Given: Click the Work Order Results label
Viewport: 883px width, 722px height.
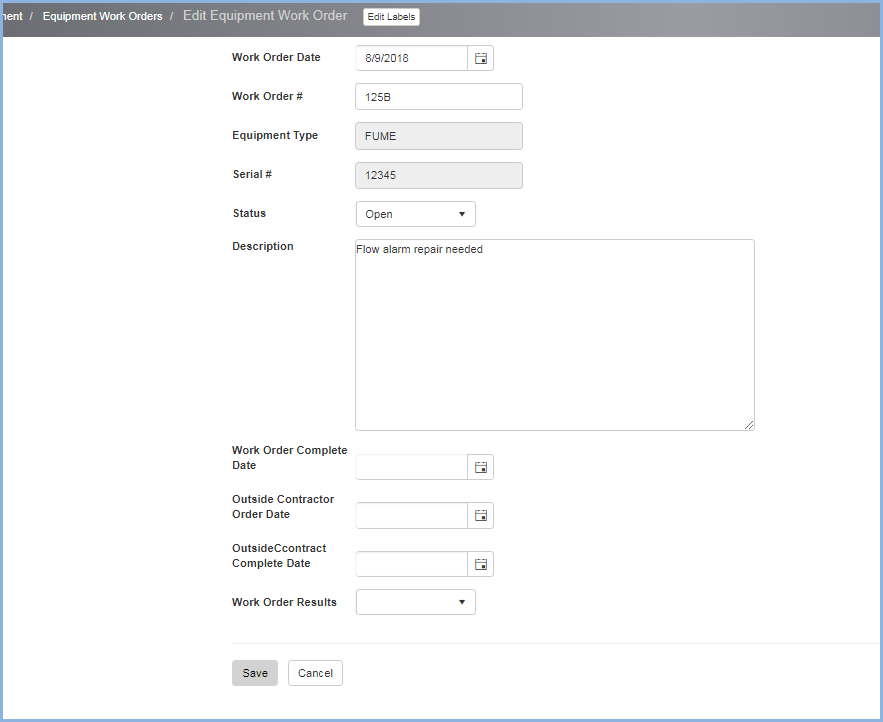Looking at the screenshot, I should pyautogui.click(x=284, y=602).
